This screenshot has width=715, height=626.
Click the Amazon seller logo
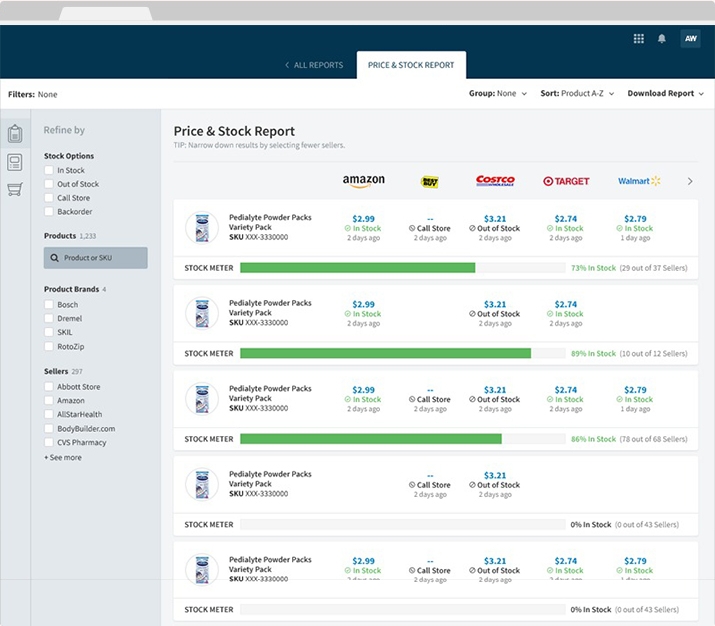(x=363, y=181)
